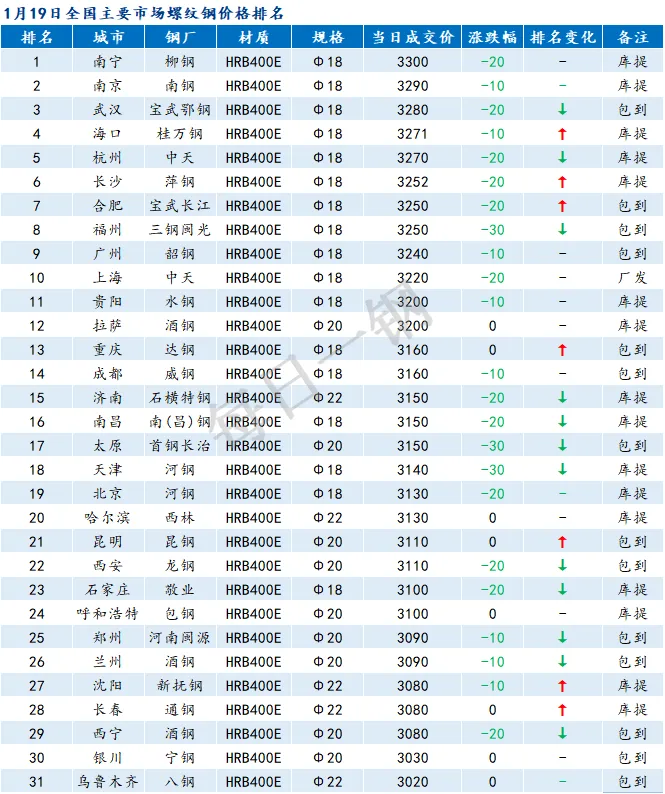The image size is (665, 794).
Task: Click the green down arrow in 郑州 row
Action: 562,638
